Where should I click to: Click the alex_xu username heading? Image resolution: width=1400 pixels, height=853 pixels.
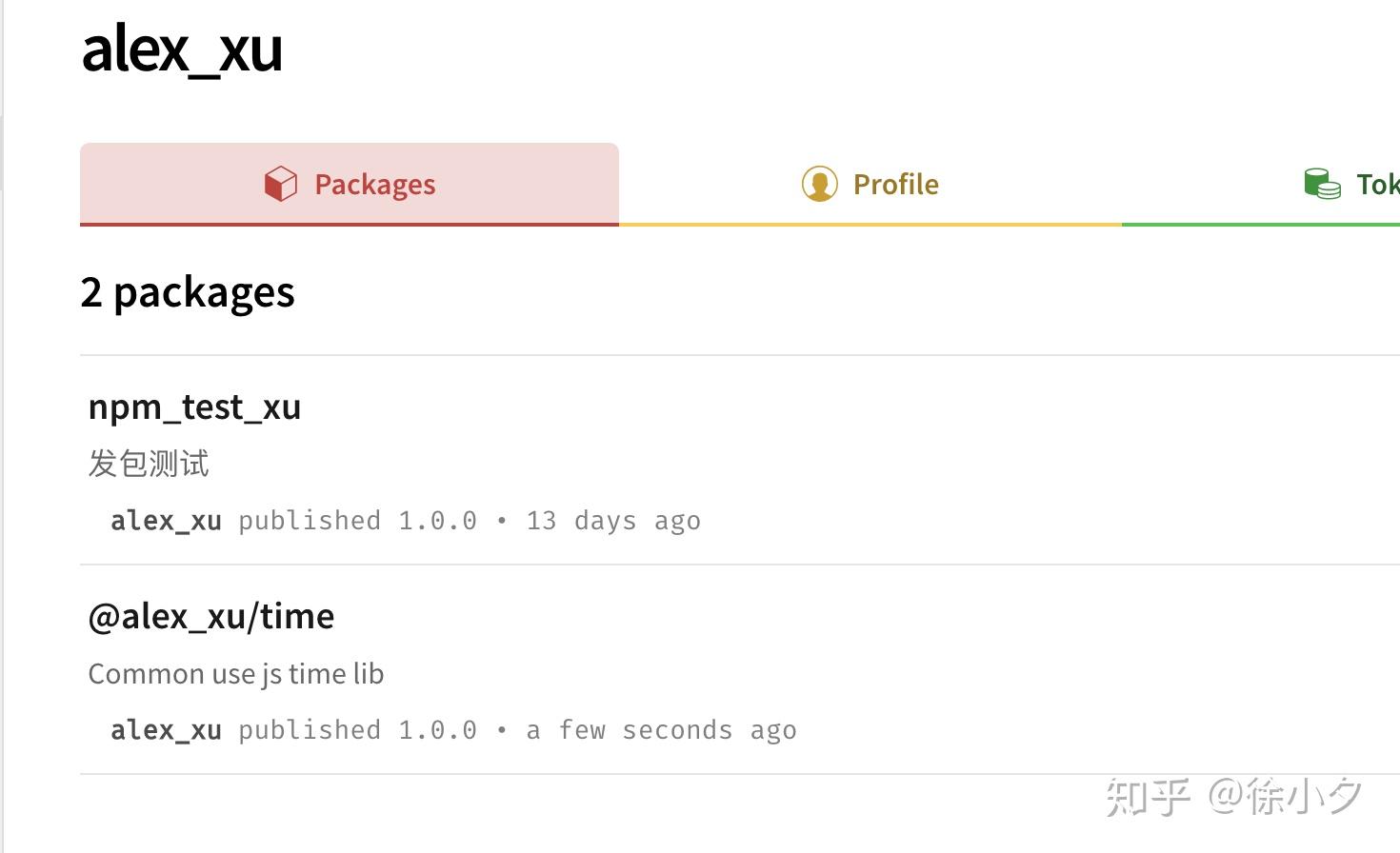pos(182,49)
